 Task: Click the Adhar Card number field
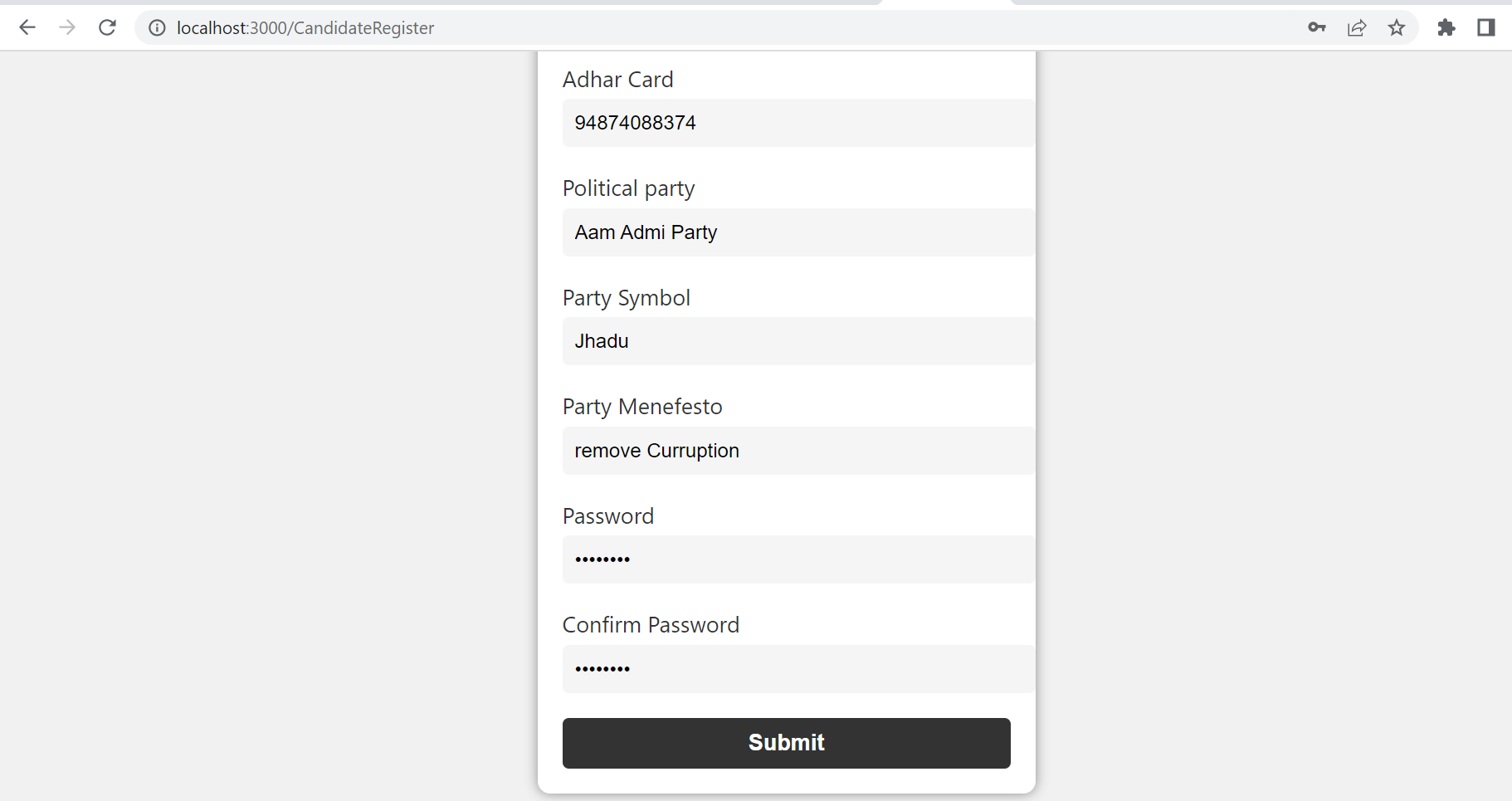pyautogui.click(x=797, y=123)
